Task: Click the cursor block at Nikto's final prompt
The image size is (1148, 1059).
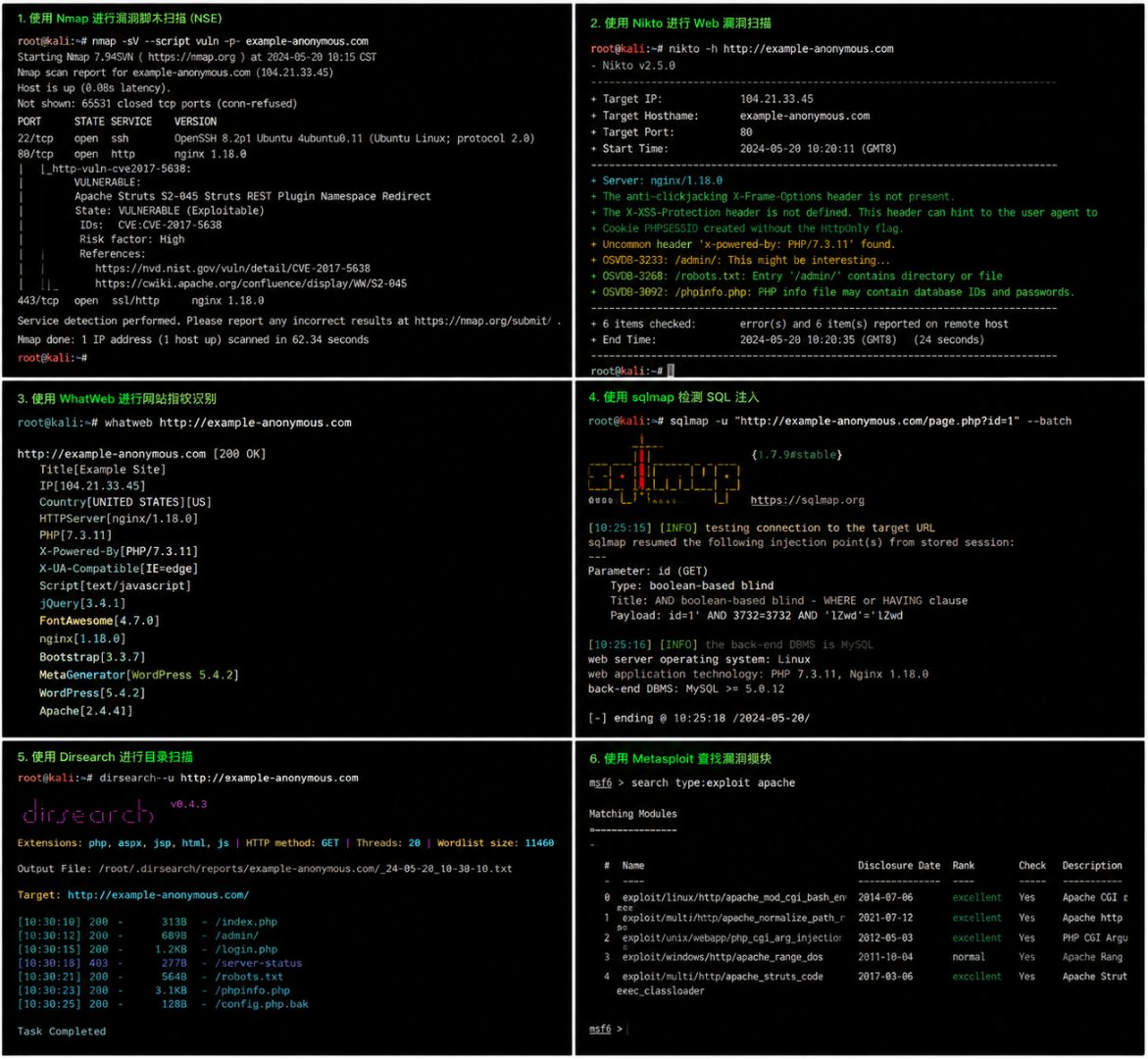Action: pyautogui.click(x=671, y=371)
